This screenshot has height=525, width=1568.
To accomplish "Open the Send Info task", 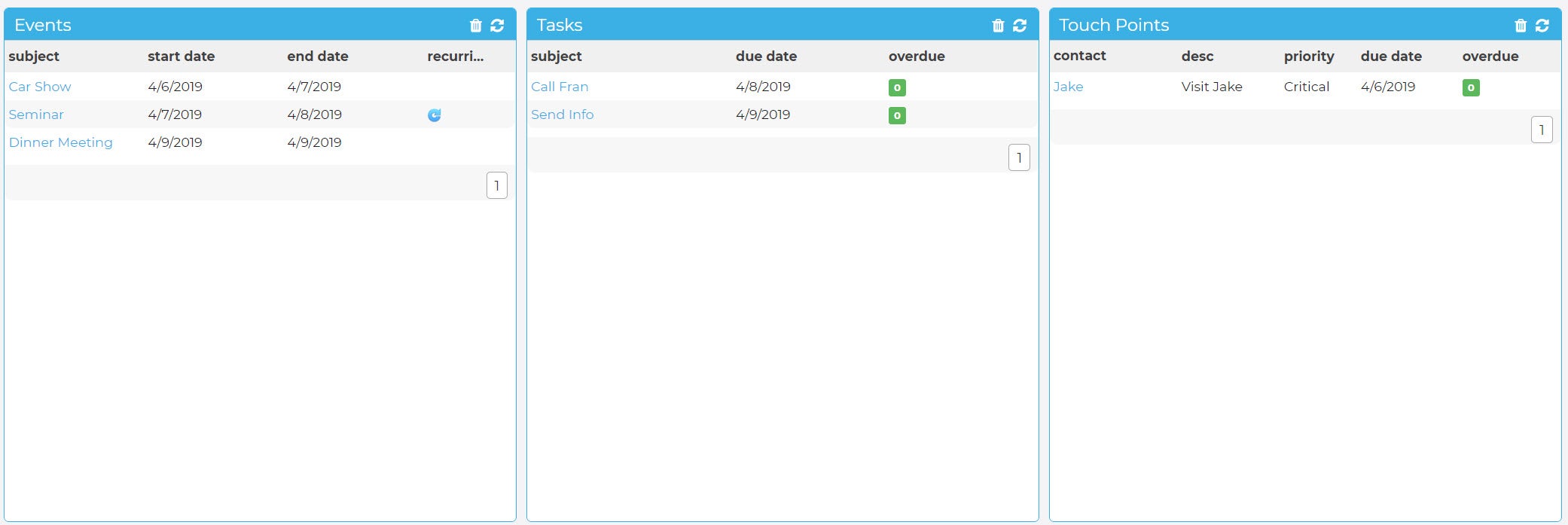I will (x=562, y=114).
